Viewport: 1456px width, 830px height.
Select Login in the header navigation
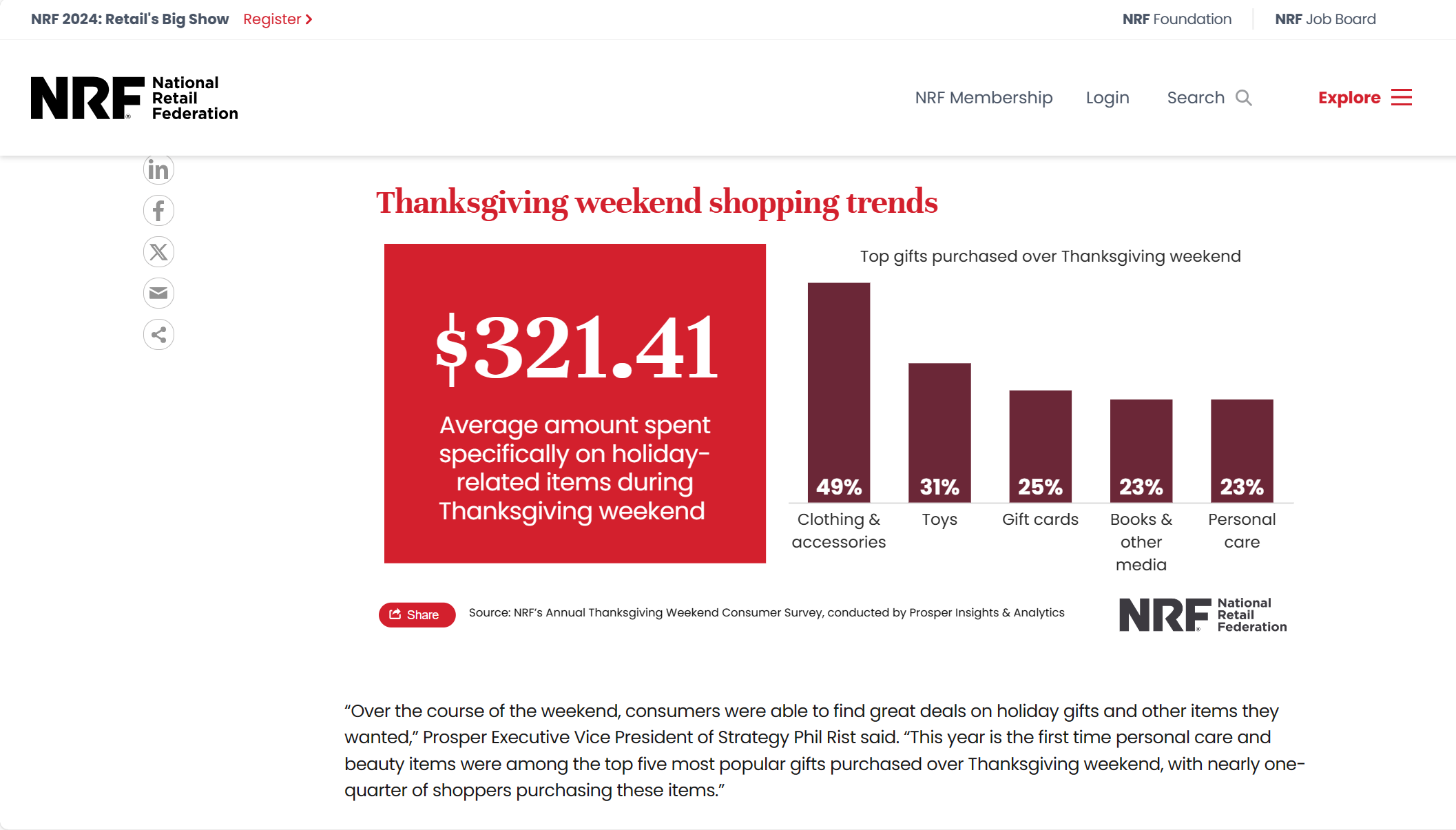[1107, 98]
